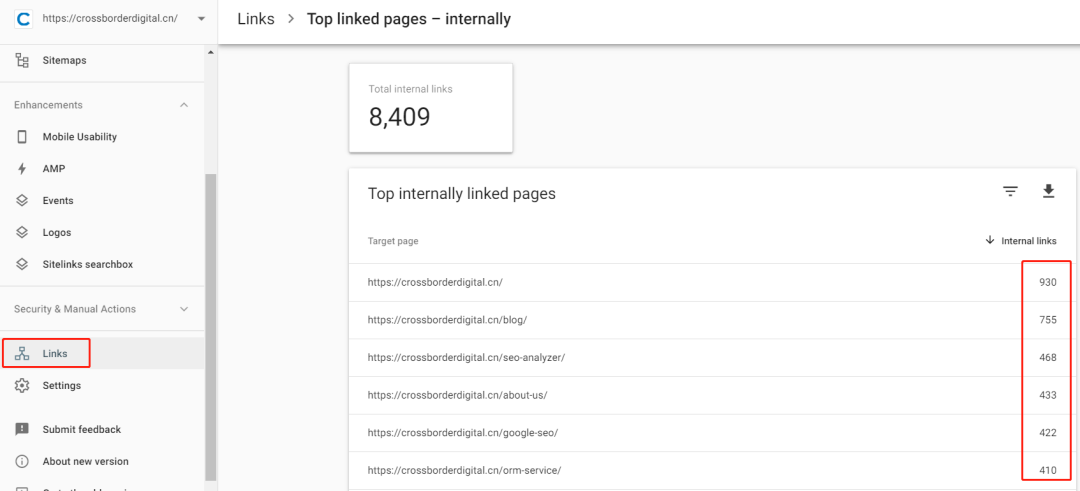Viewport: 1080px width, 491px height.
Task: Go back to Links breadcrumb
Action: coord(256,19)
